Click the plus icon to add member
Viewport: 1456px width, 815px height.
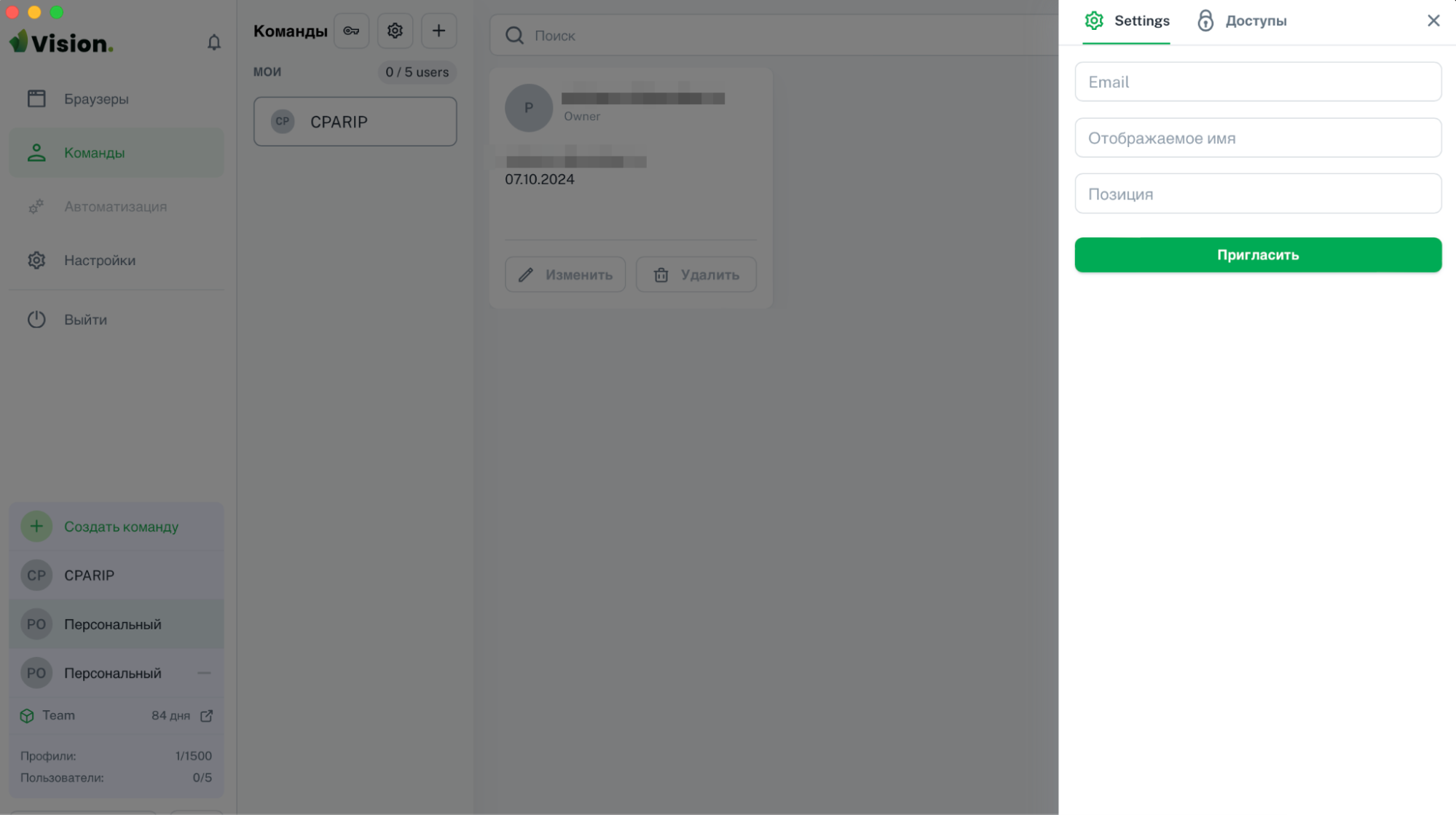(438, 31)
